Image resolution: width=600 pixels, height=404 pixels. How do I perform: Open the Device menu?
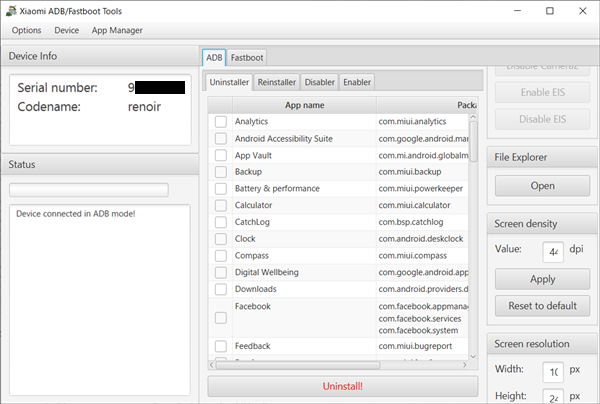67,30
